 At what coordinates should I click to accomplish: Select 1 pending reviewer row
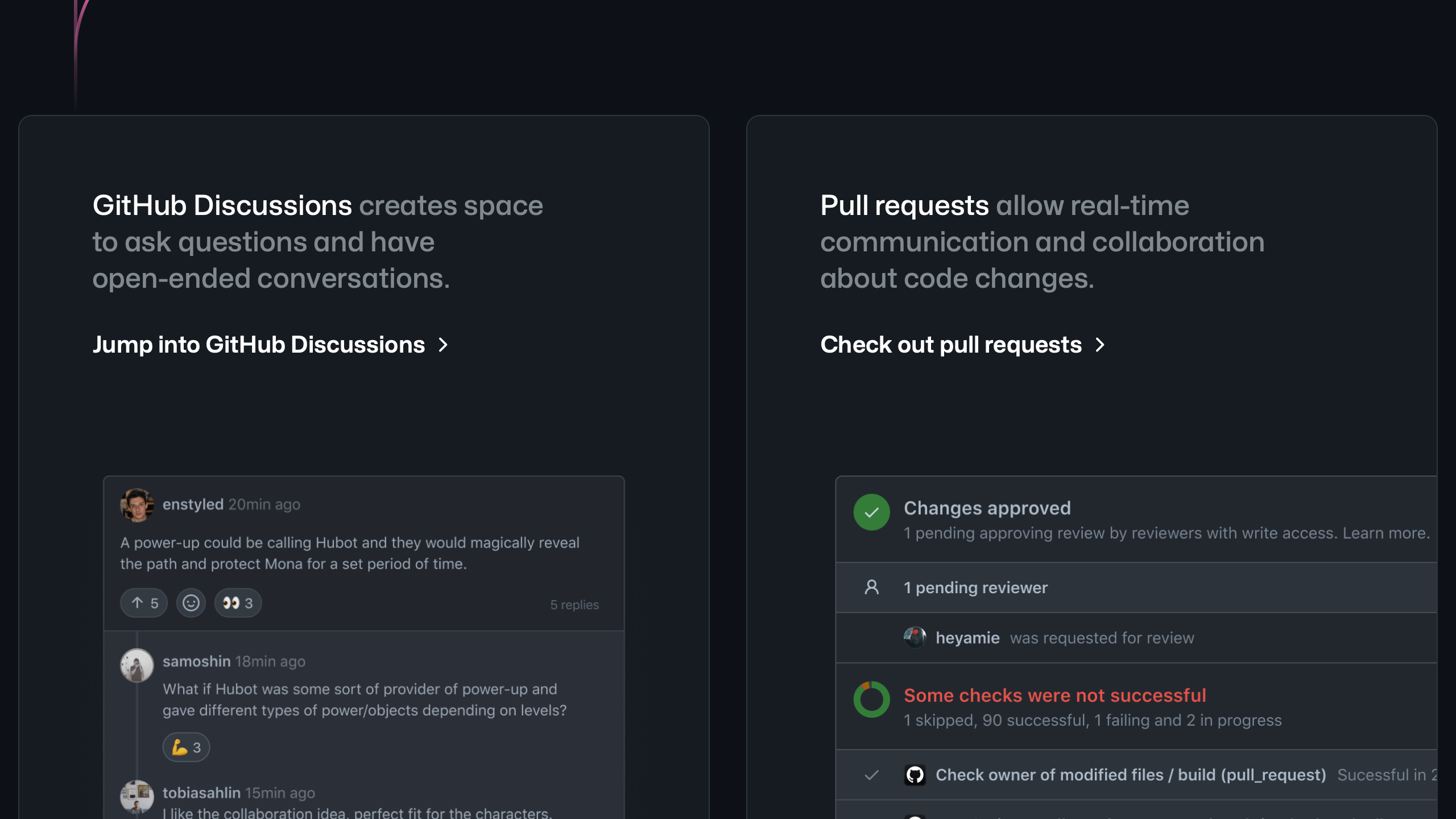[x=1136, y=588]
